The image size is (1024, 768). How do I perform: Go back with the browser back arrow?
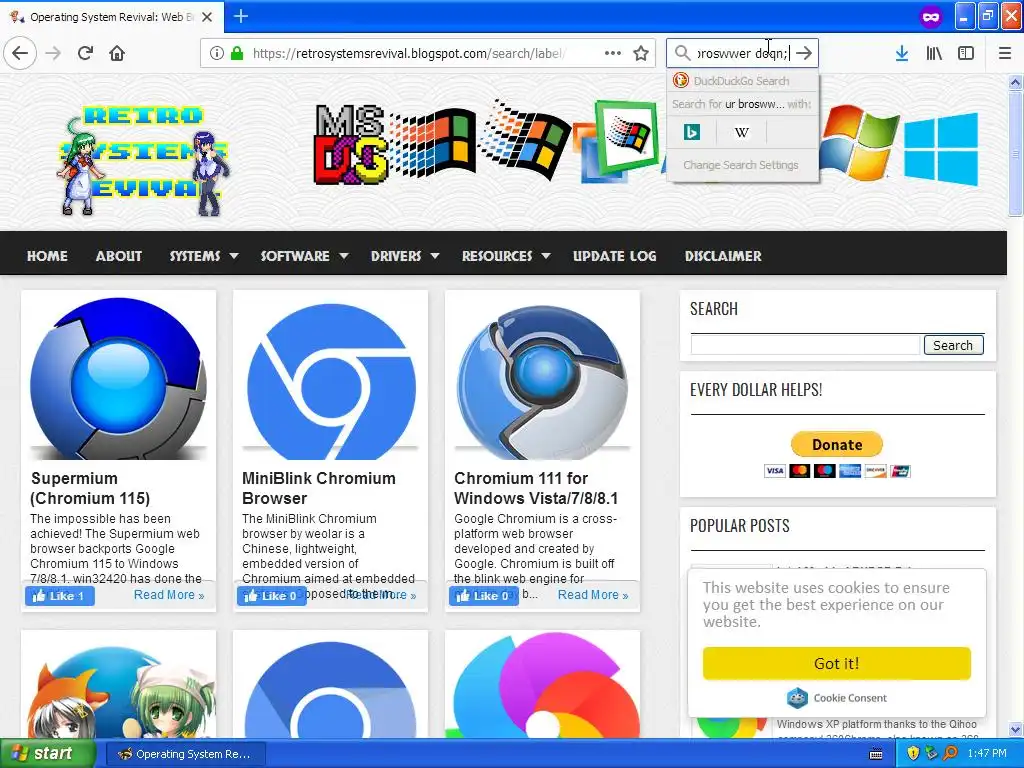[x=20, y=53]
